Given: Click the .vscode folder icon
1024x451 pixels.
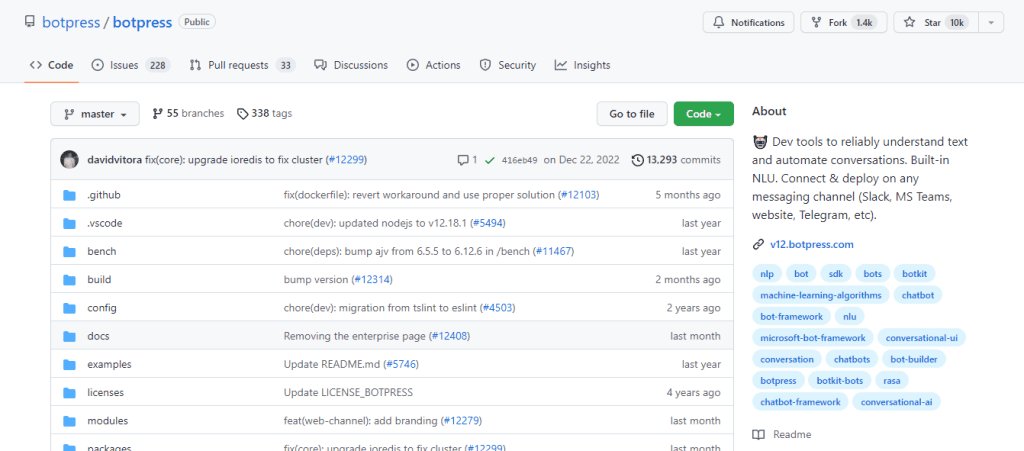Looking at the screenshot, I should pyautogui.click(x=70, y=223).
